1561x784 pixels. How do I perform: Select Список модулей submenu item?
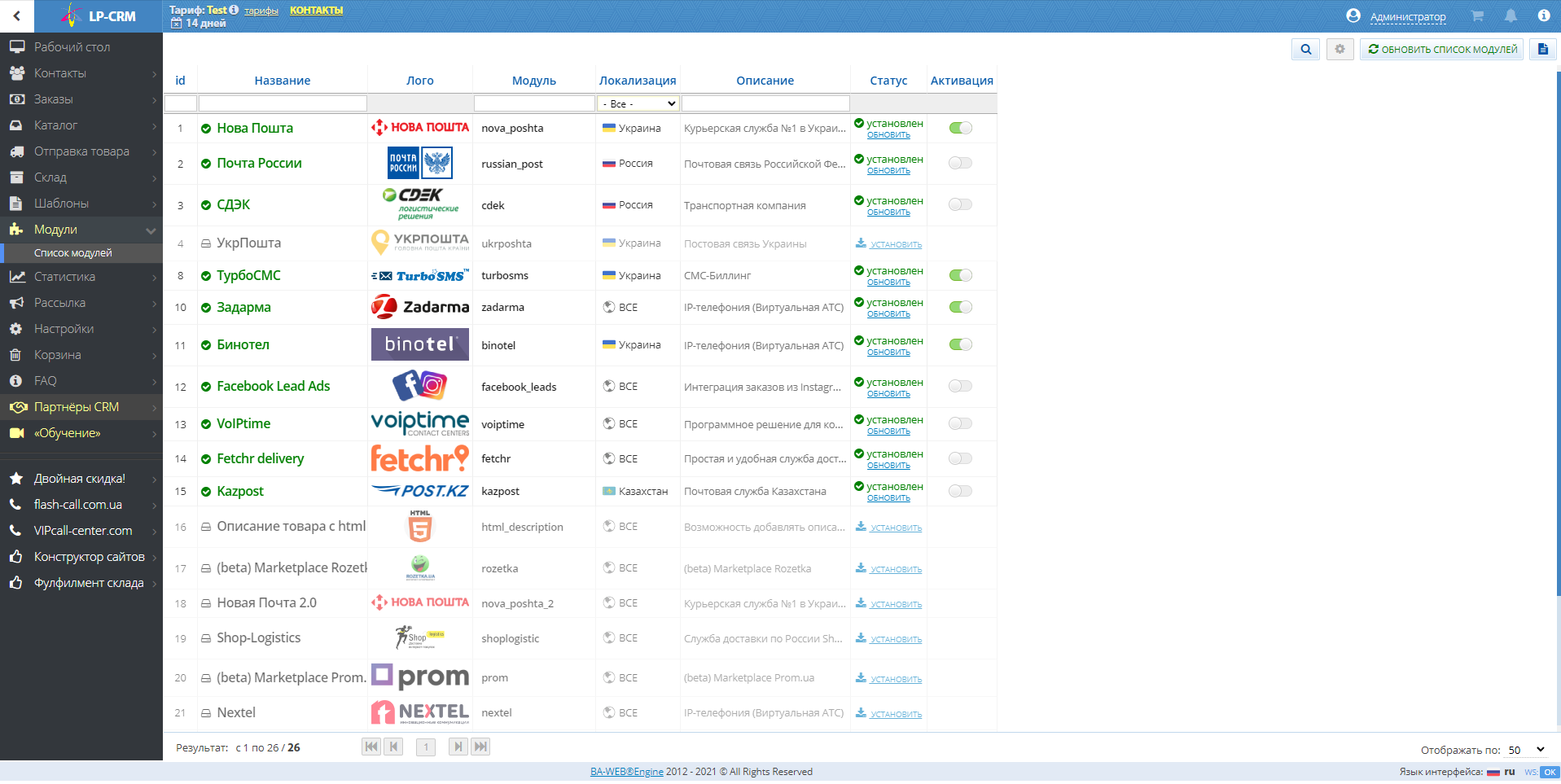click(81, 253)
